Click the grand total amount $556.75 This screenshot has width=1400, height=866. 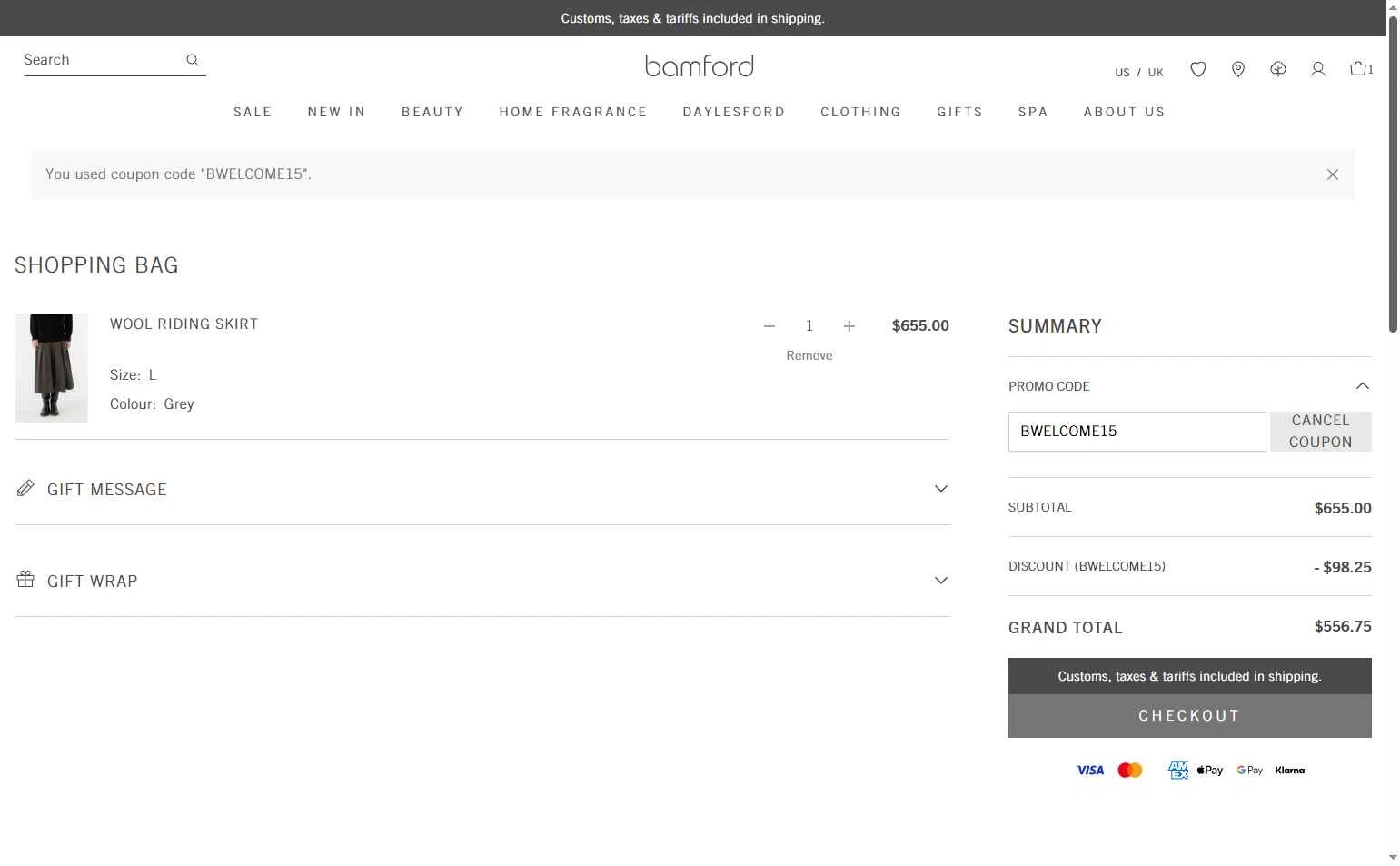click(1343, 627)
